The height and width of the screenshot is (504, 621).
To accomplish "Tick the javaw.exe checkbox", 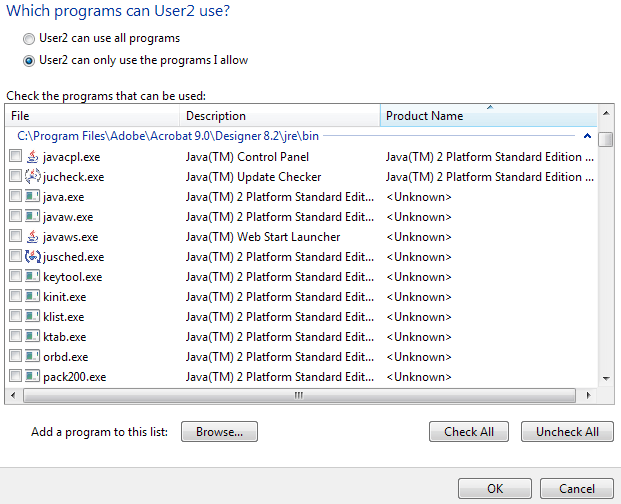I will [15, 216].
